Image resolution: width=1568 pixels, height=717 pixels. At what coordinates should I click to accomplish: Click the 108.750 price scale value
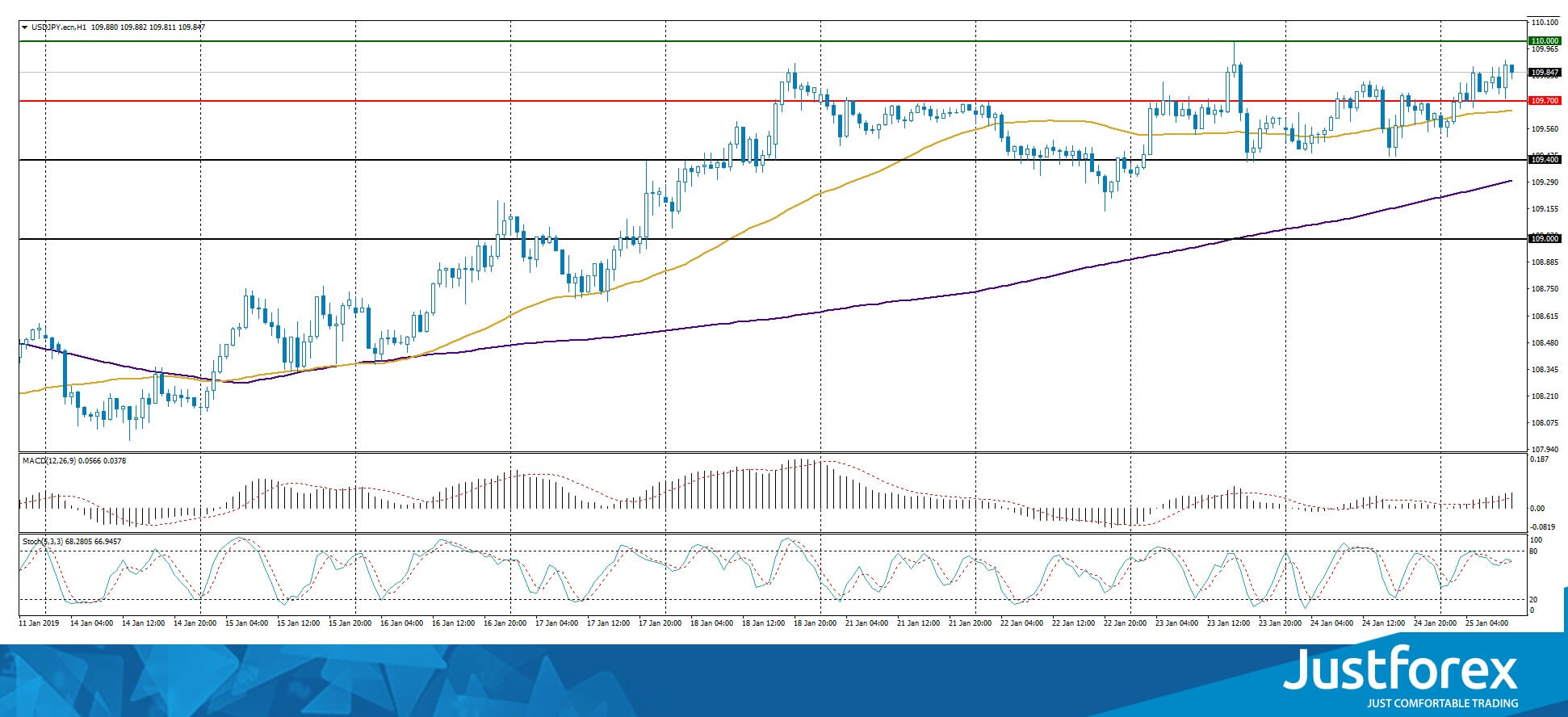1545,289
